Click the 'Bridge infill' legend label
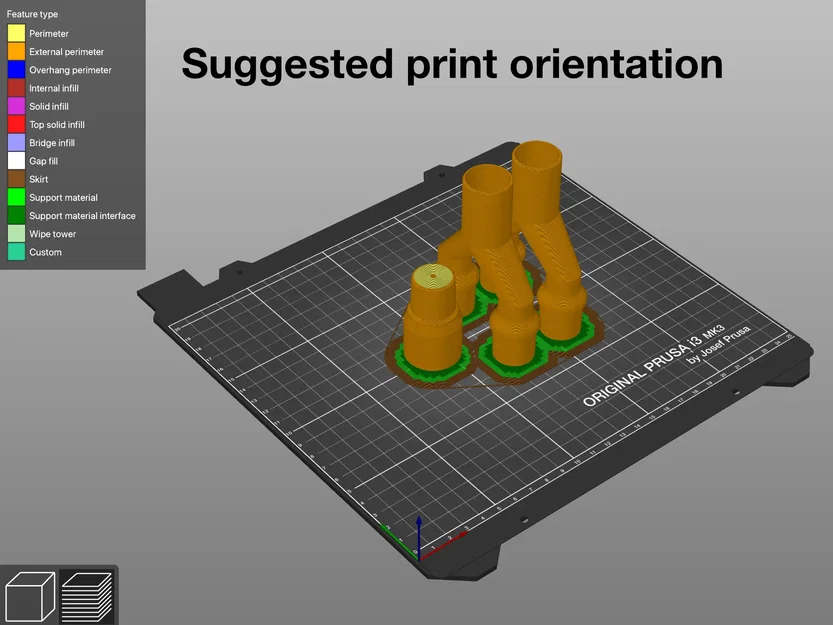 point(52,142)
